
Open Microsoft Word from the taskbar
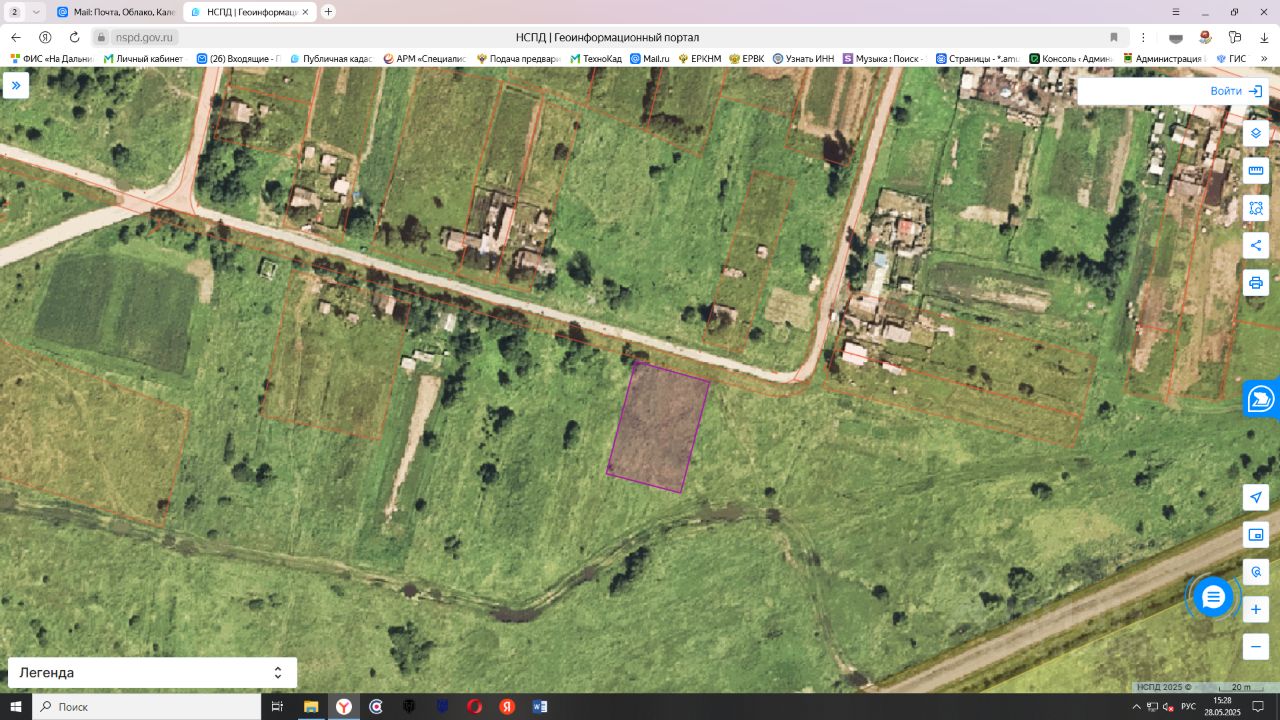[540, 707]
